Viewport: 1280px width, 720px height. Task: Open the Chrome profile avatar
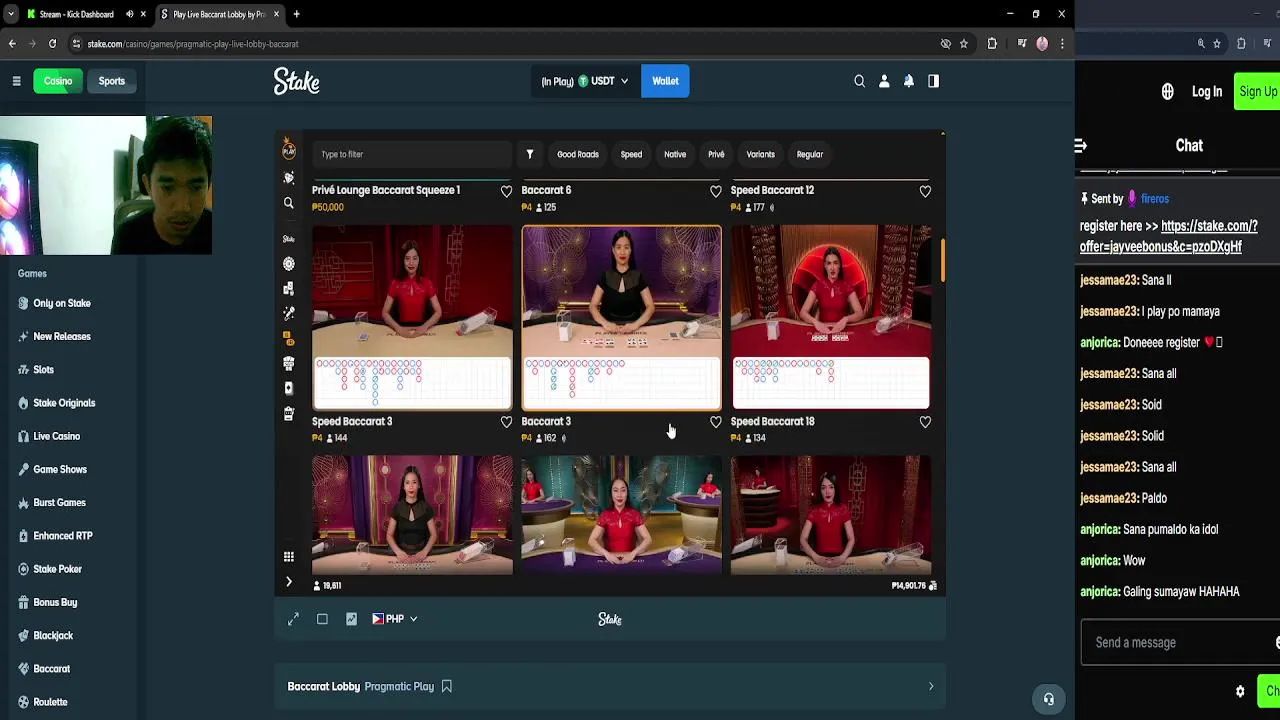pos(1042,44)
